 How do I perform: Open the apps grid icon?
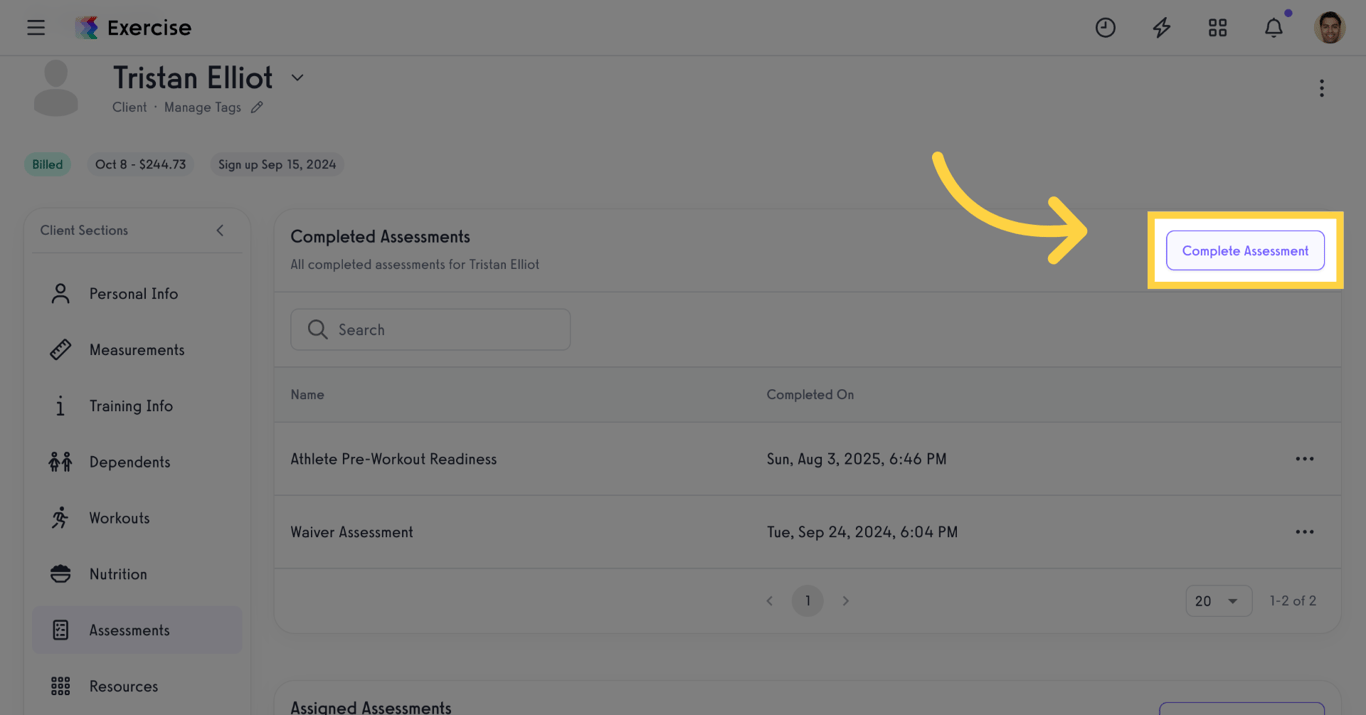tap(1217, 28)
